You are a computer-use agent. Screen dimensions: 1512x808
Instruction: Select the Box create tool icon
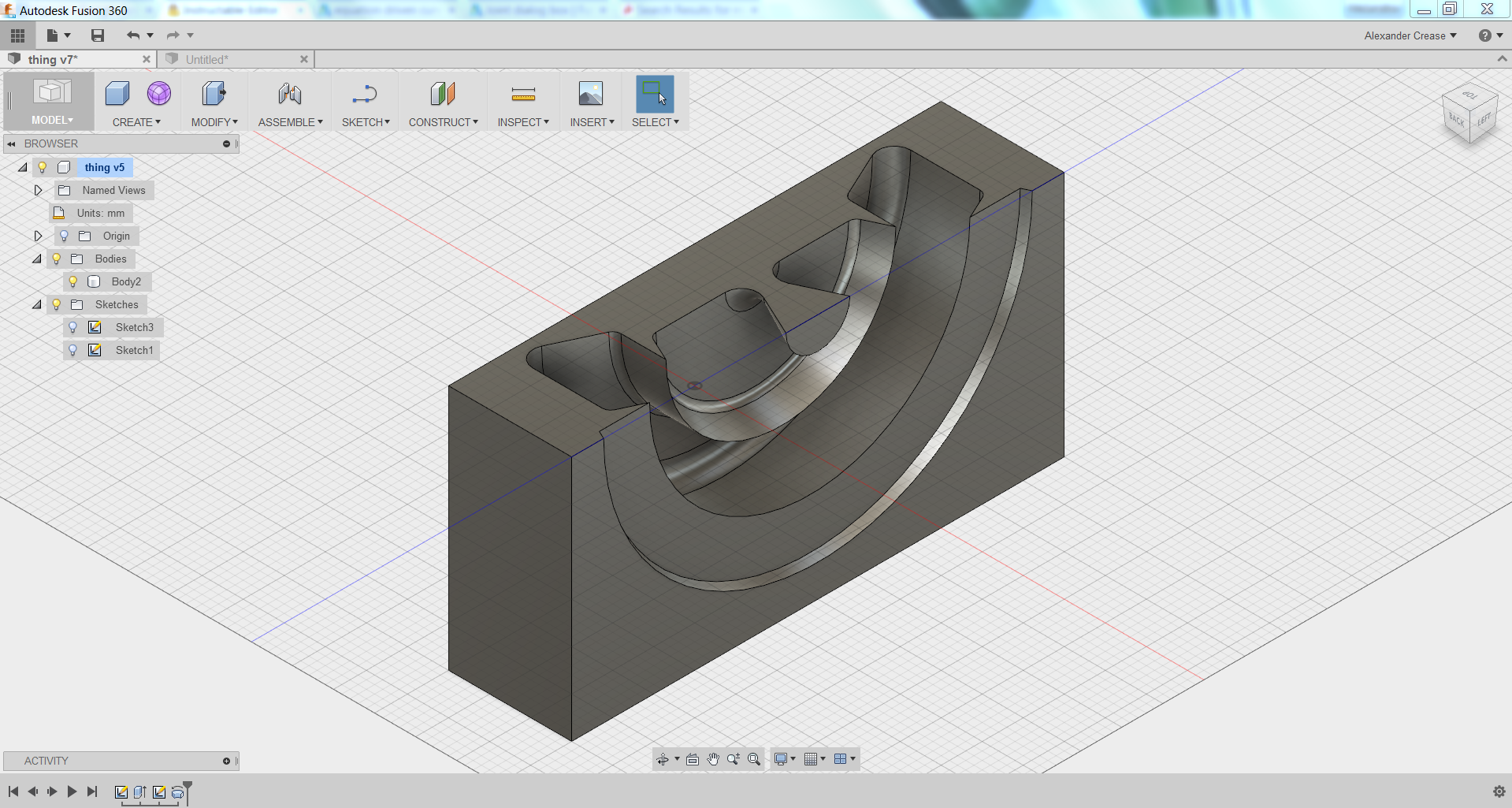click(x=117, y=94)
